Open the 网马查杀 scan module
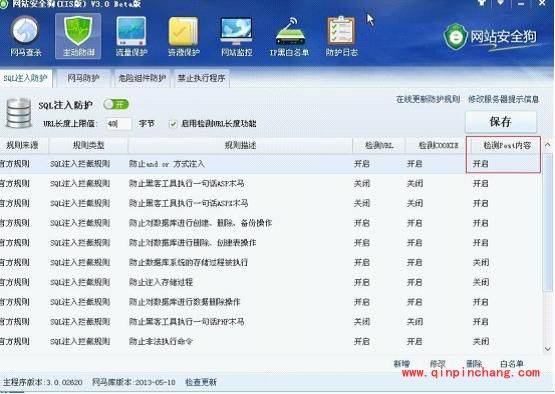This screenshot has width=555, height=394. (25, 37)
